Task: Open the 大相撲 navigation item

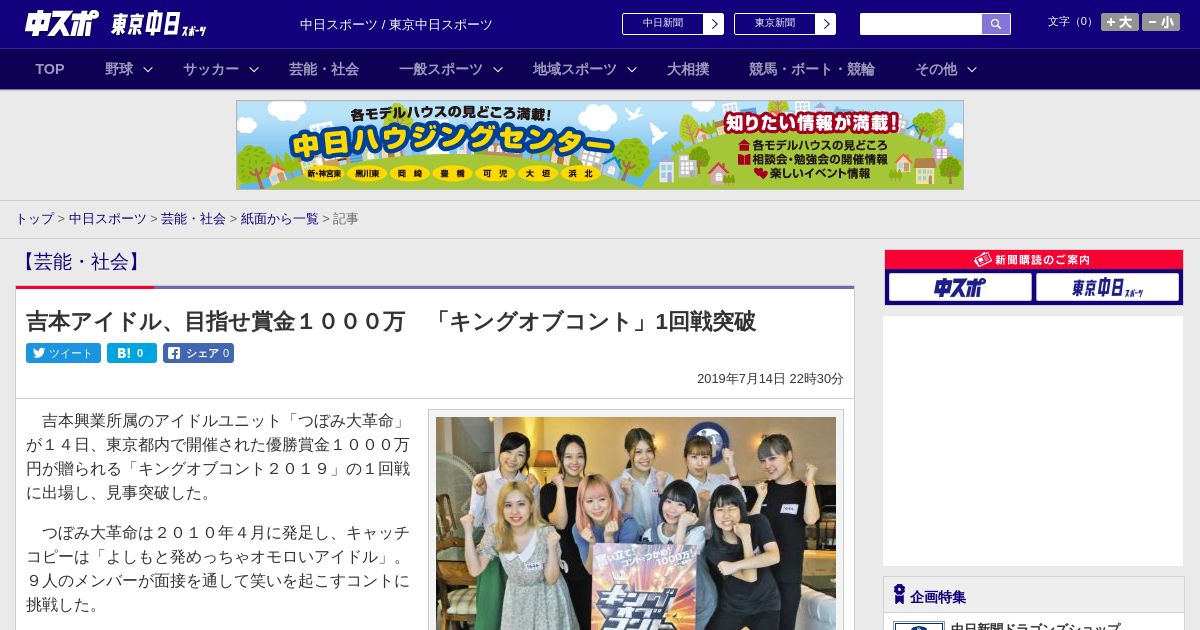Action: (x=688, y=69)
